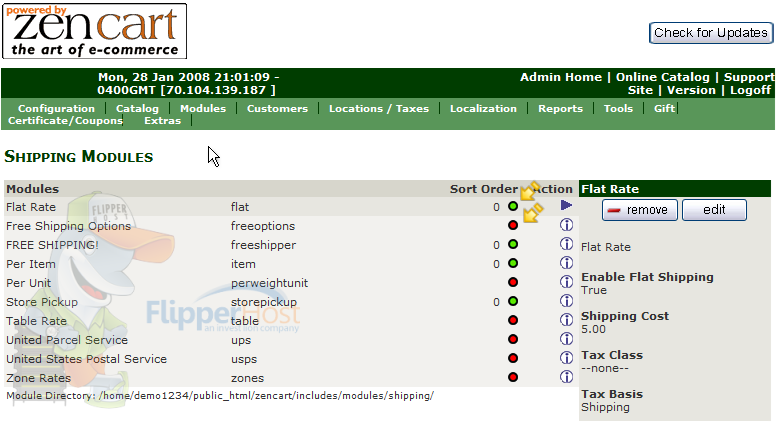Click Logoff

(750, 90)
